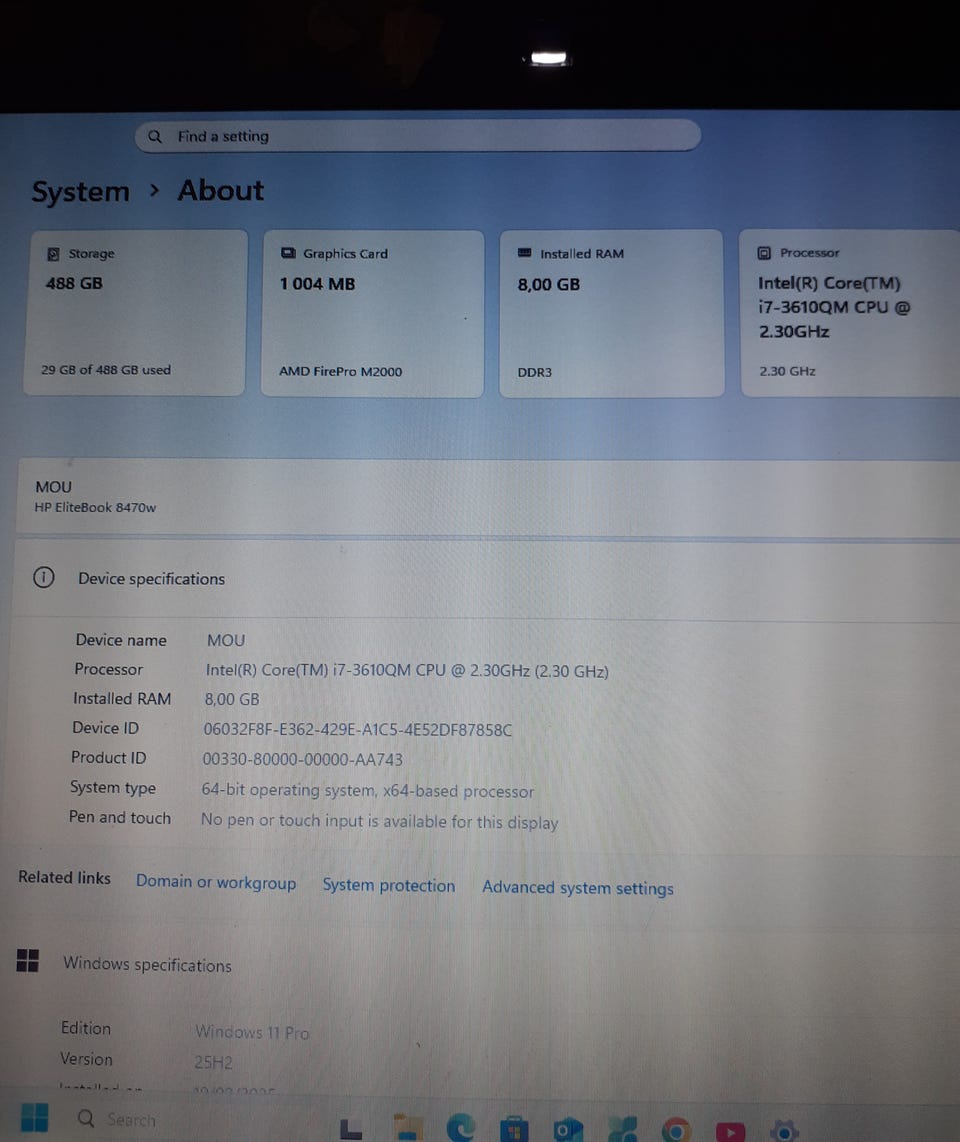Select the Processor value i7-3610QM text
960x1142 pixels.
(x=406, y=671)
